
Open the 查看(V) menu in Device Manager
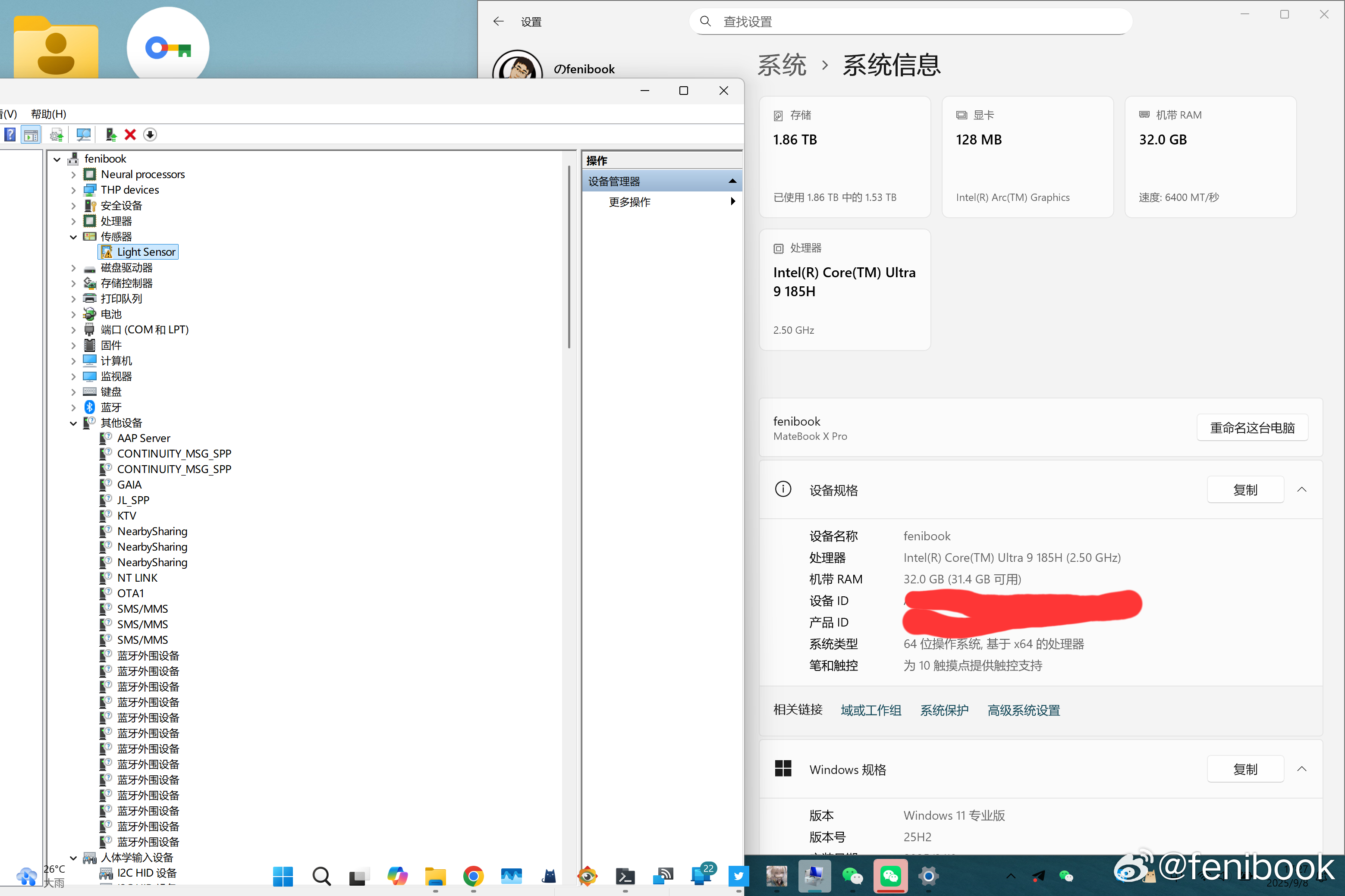click(x=8, y=114)
